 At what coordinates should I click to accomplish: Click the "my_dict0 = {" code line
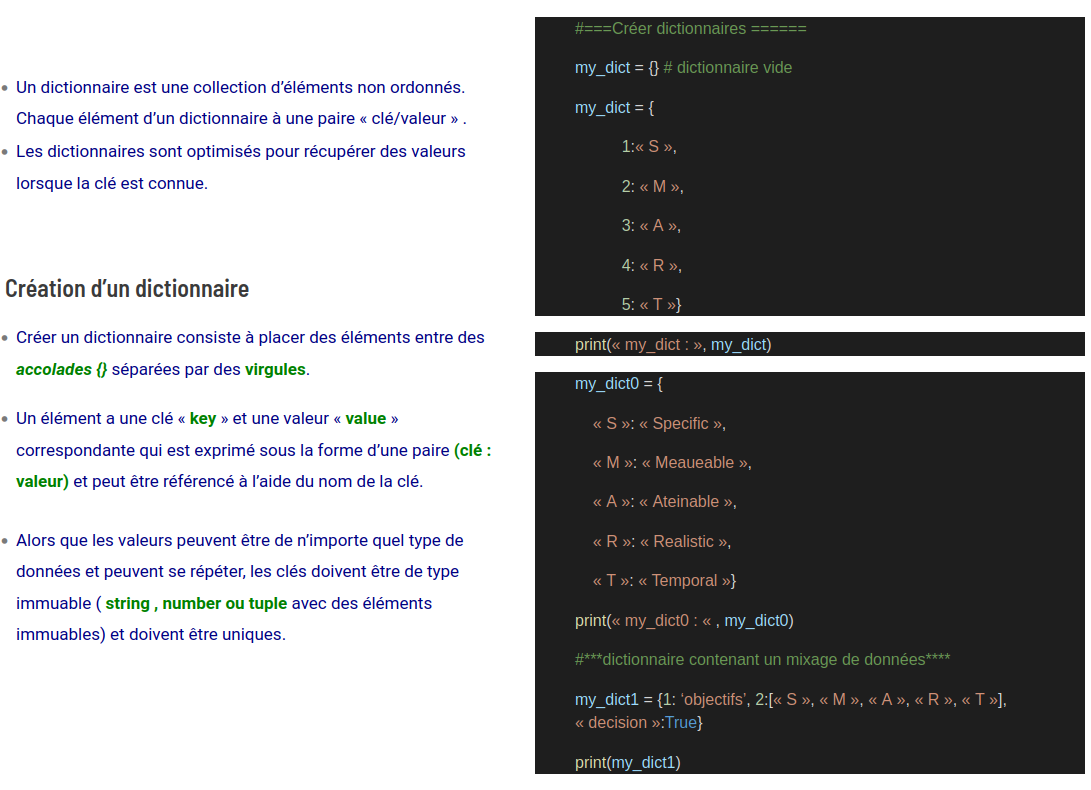point(619,383)
